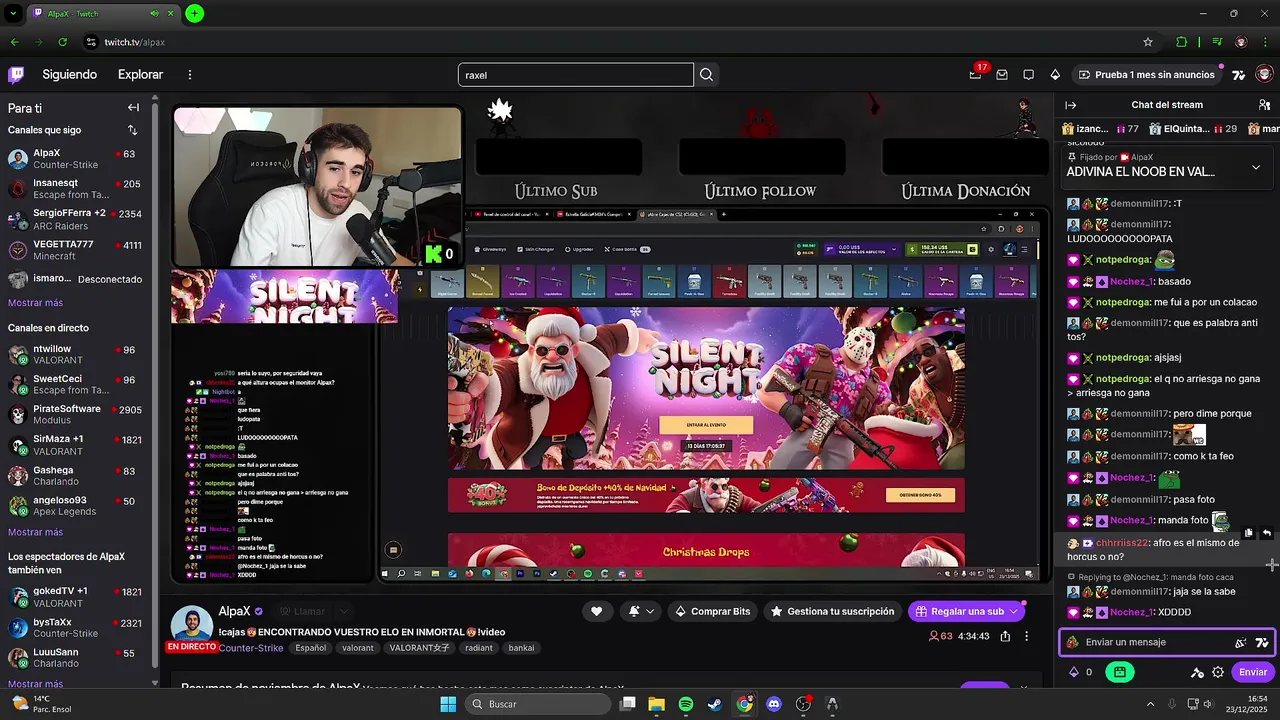Screen dimensions: 1280x720
Task: Open the Twitch more options menu
Action: [x=190, y=74]
